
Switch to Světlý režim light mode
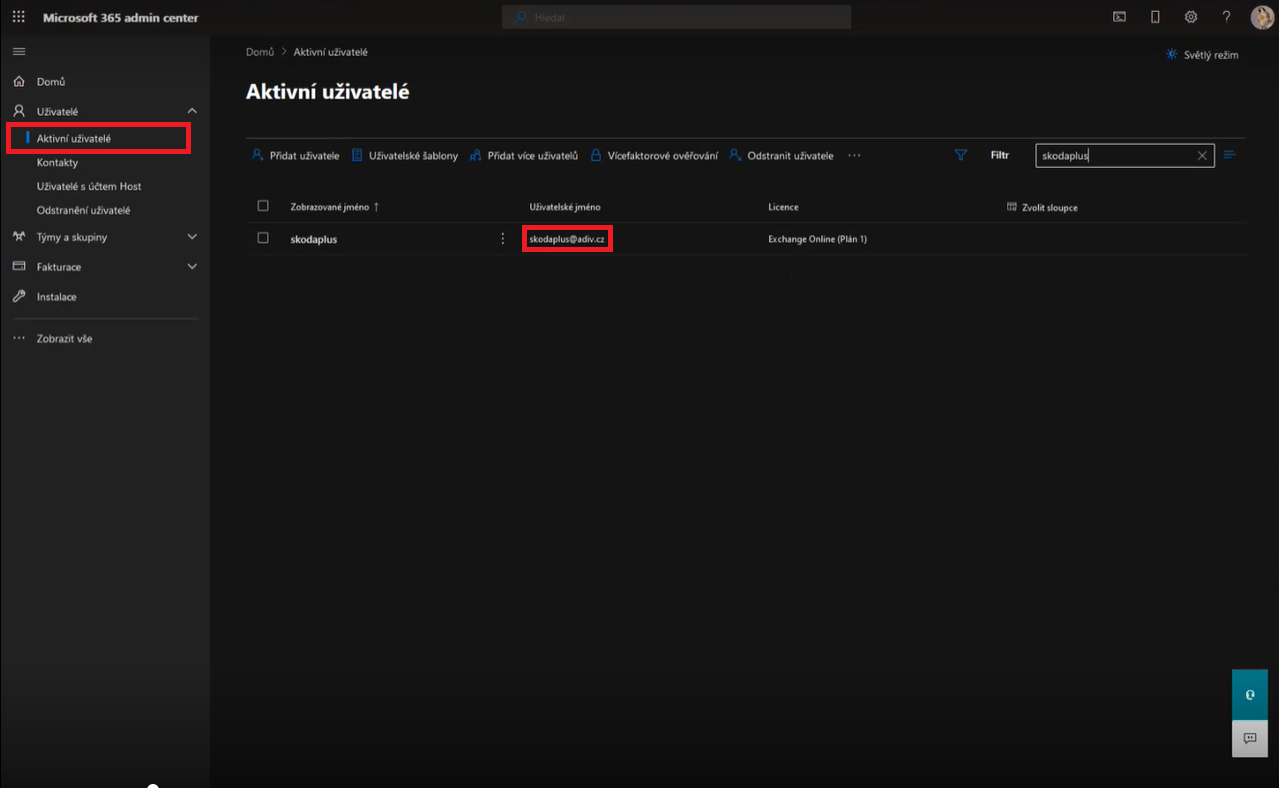point(1202,55)
